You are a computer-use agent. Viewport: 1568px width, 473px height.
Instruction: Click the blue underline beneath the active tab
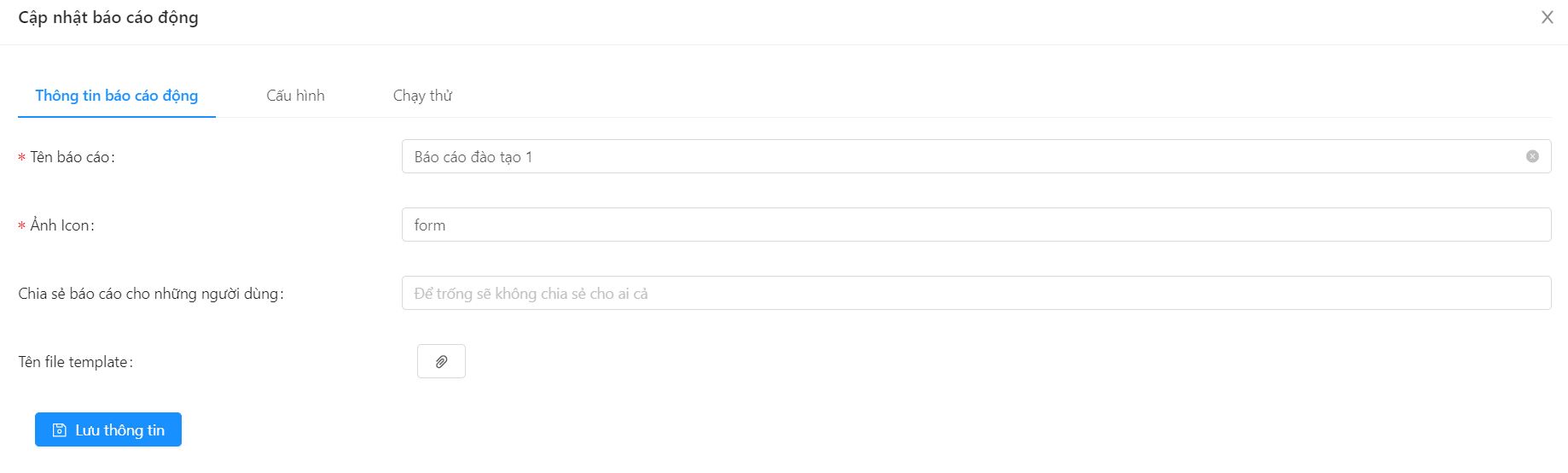click(117, 117)
